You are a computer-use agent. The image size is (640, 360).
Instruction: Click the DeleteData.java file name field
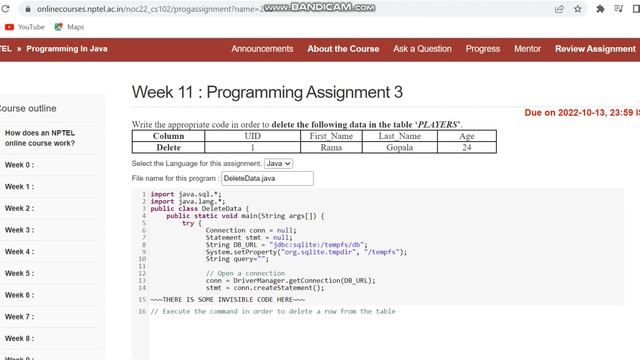click(x=267, y=178)
